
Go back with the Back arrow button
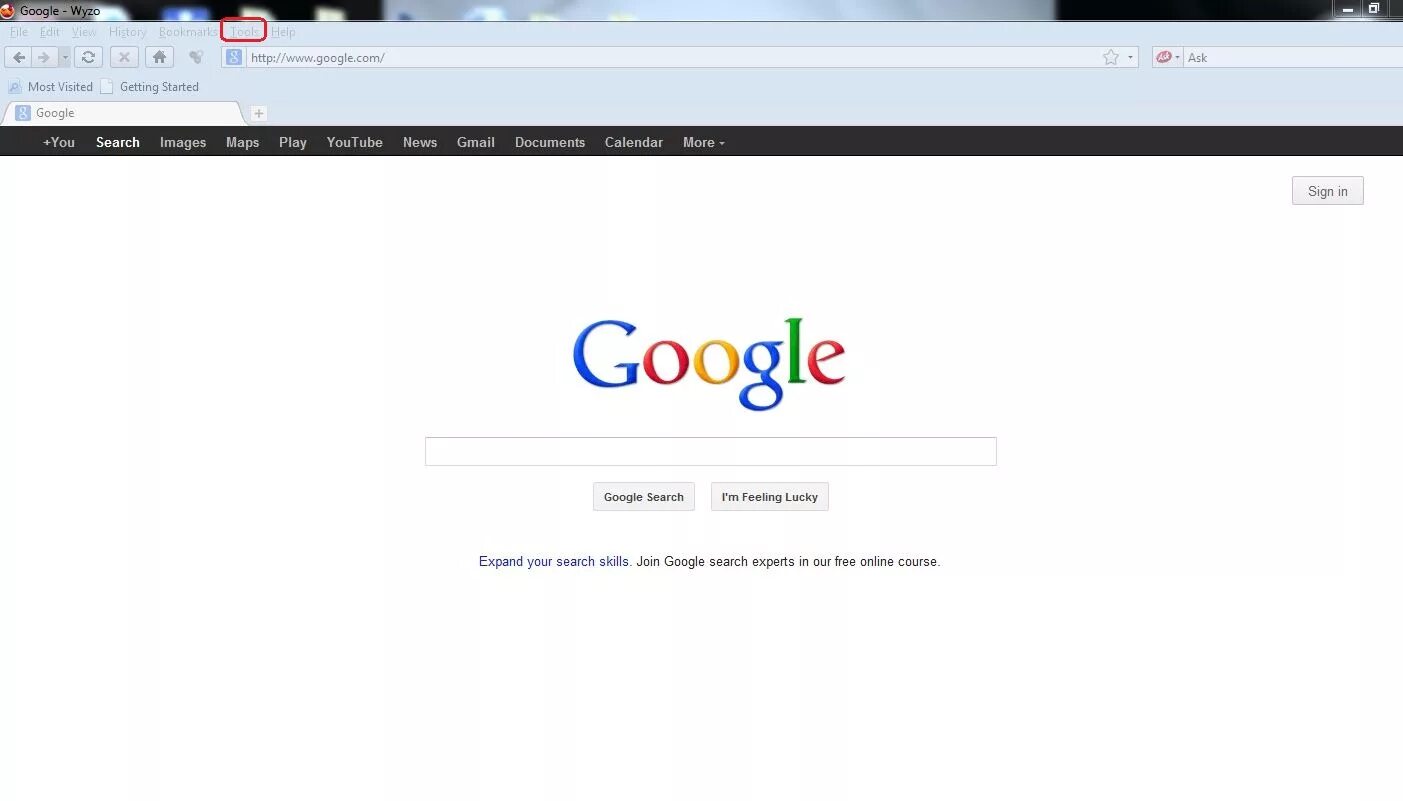tap(19, 57)
